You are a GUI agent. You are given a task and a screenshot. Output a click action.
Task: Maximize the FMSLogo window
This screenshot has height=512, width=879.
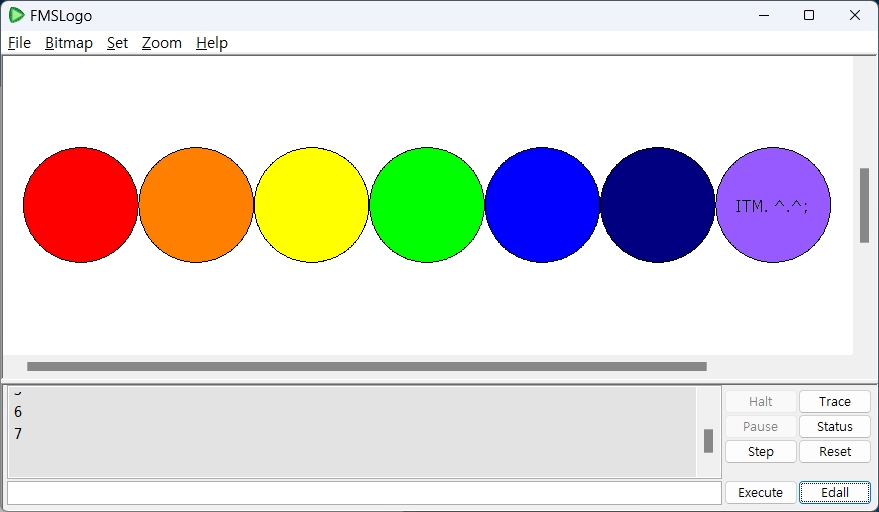point(809,15)
